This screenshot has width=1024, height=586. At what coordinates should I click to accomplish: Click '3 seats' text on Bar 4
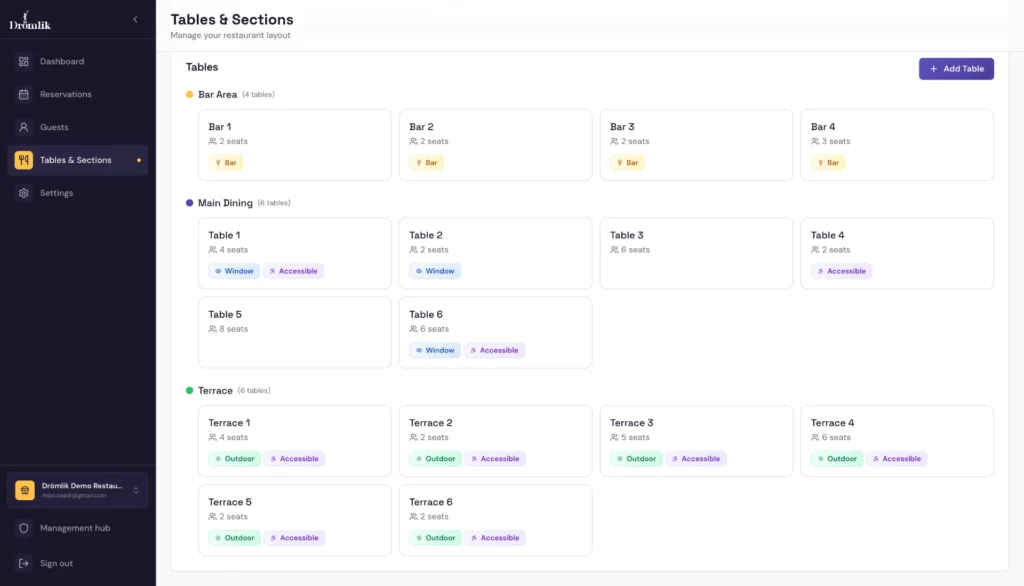pyautogui.click(x=836, y=141)
